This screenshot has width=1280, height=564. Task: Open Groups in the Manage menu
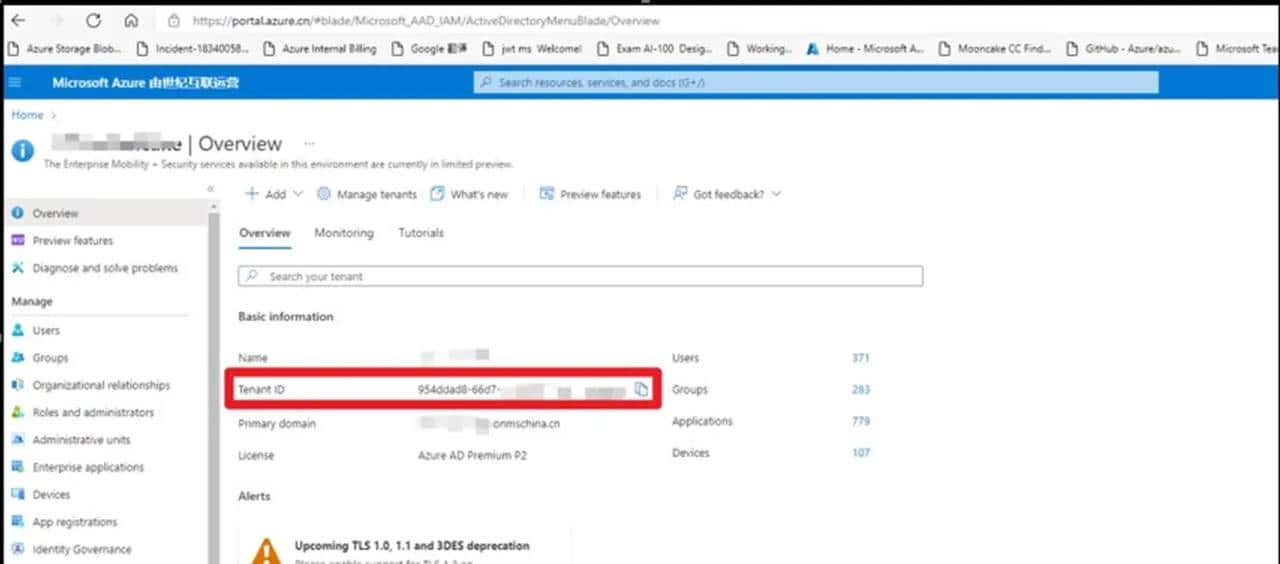[50, 357]
